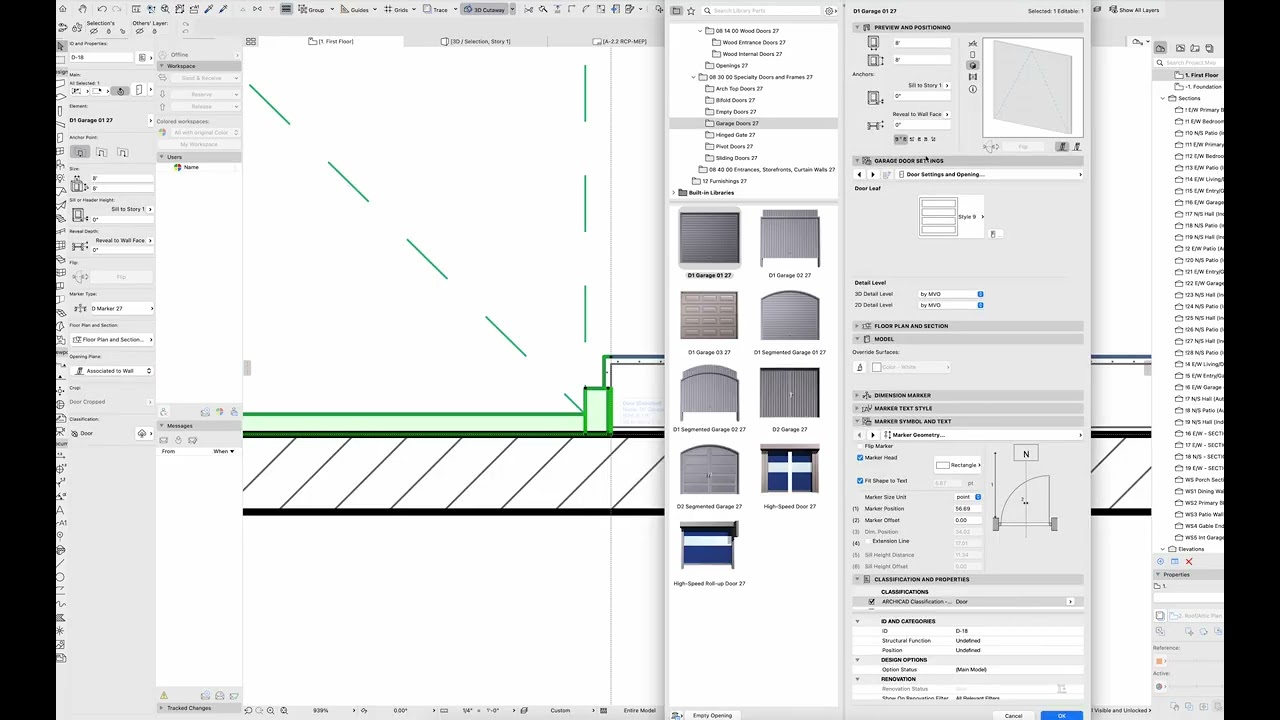Collapse the Classification and Properties panel
The image size is (1280, 720).
[858, 579]
